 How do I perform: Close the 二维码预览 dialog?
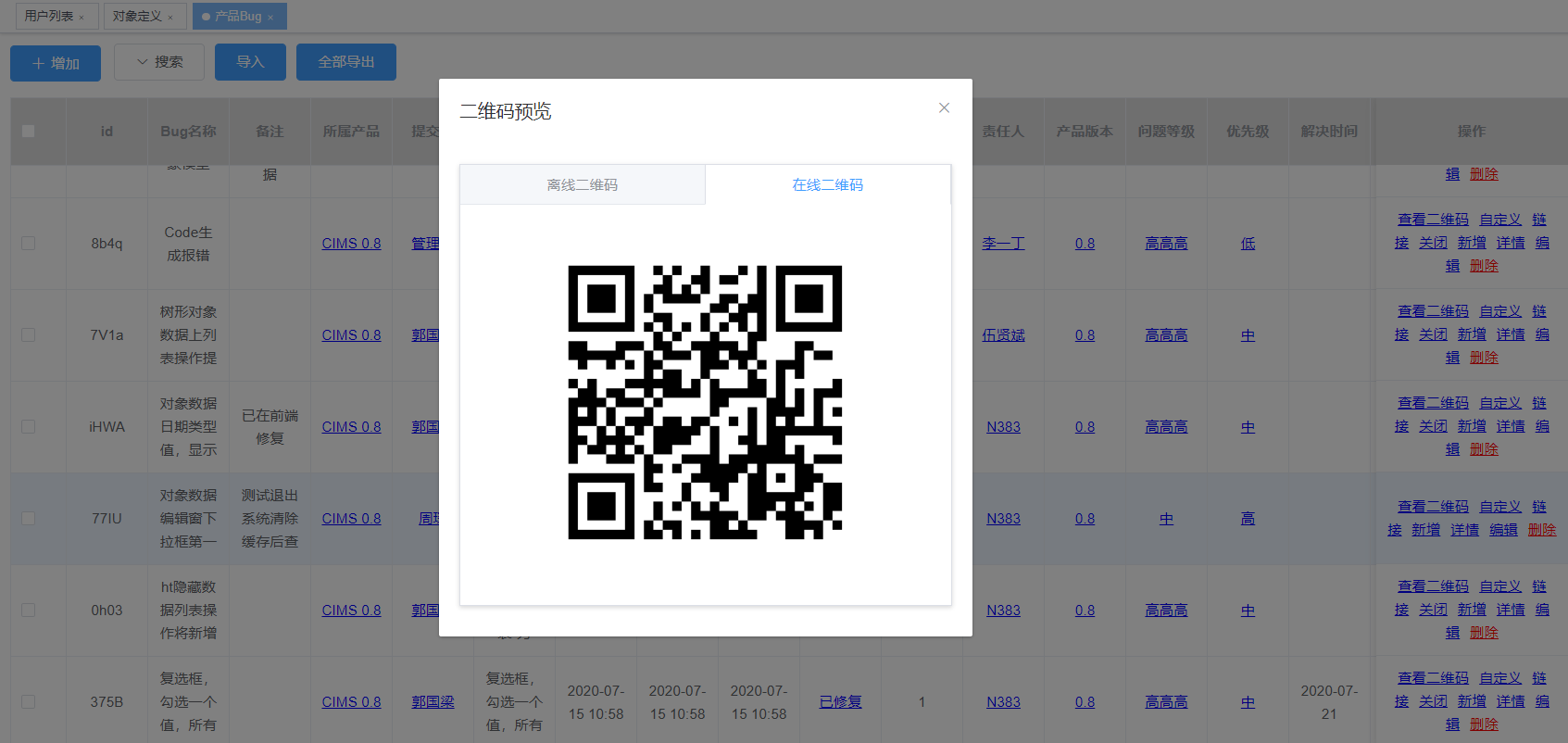944,107
